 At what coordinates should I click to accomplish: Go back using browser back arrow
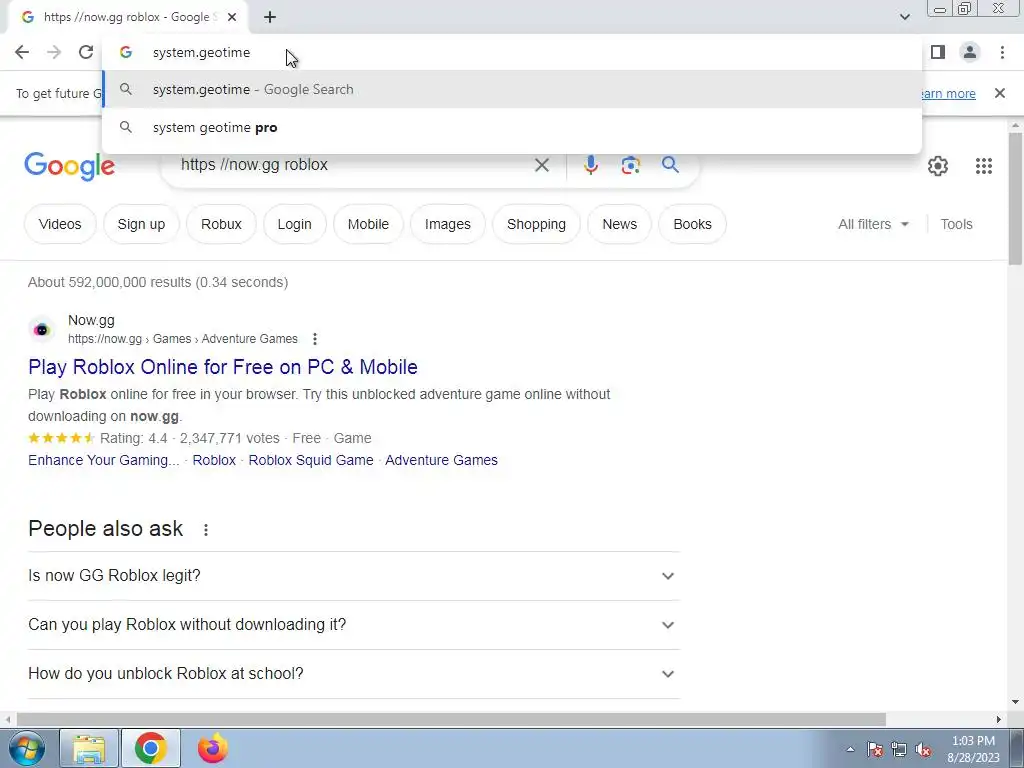point(22,52)
